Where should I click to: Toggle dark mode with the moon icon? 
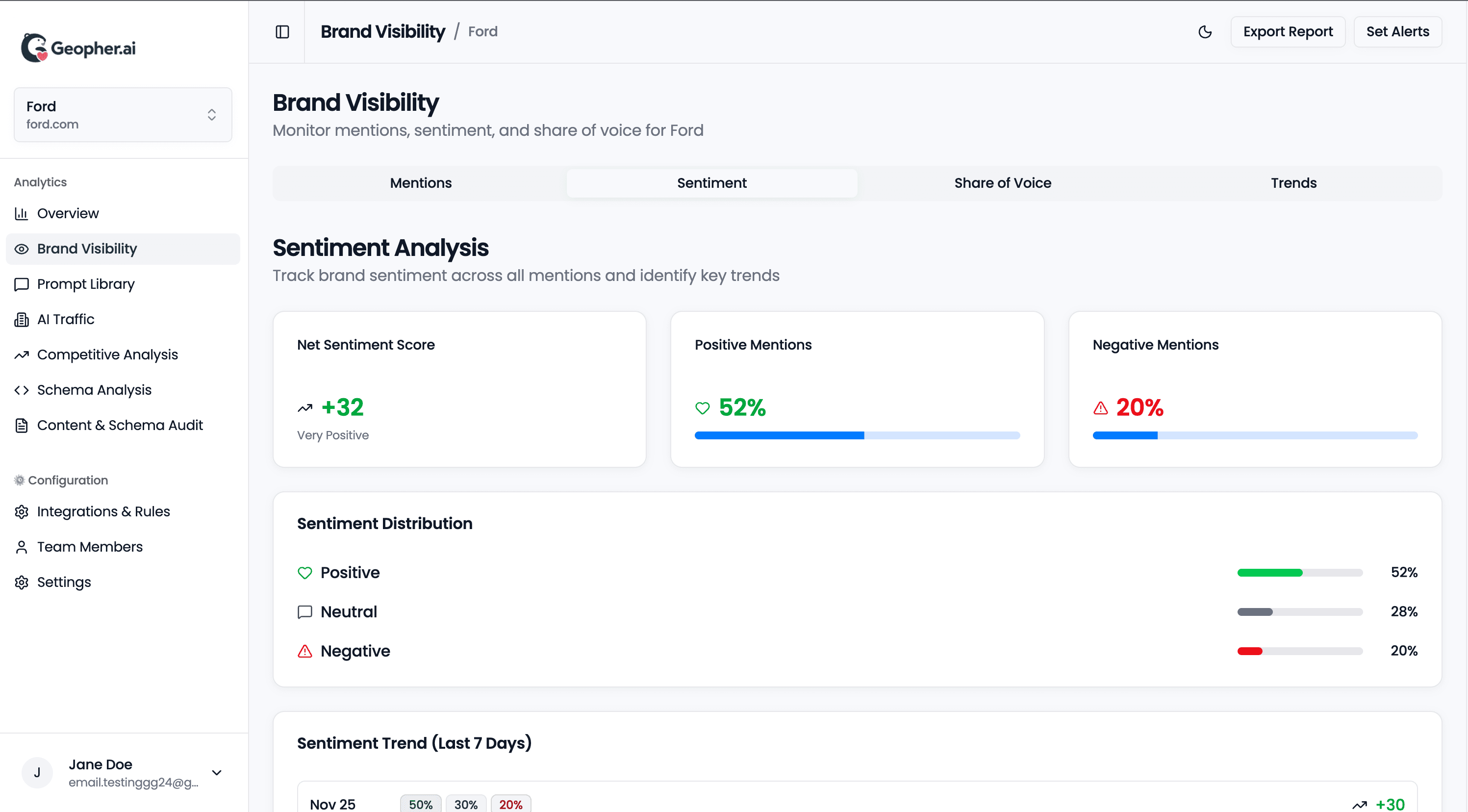pyautogui.click(x=1205, y=32)
